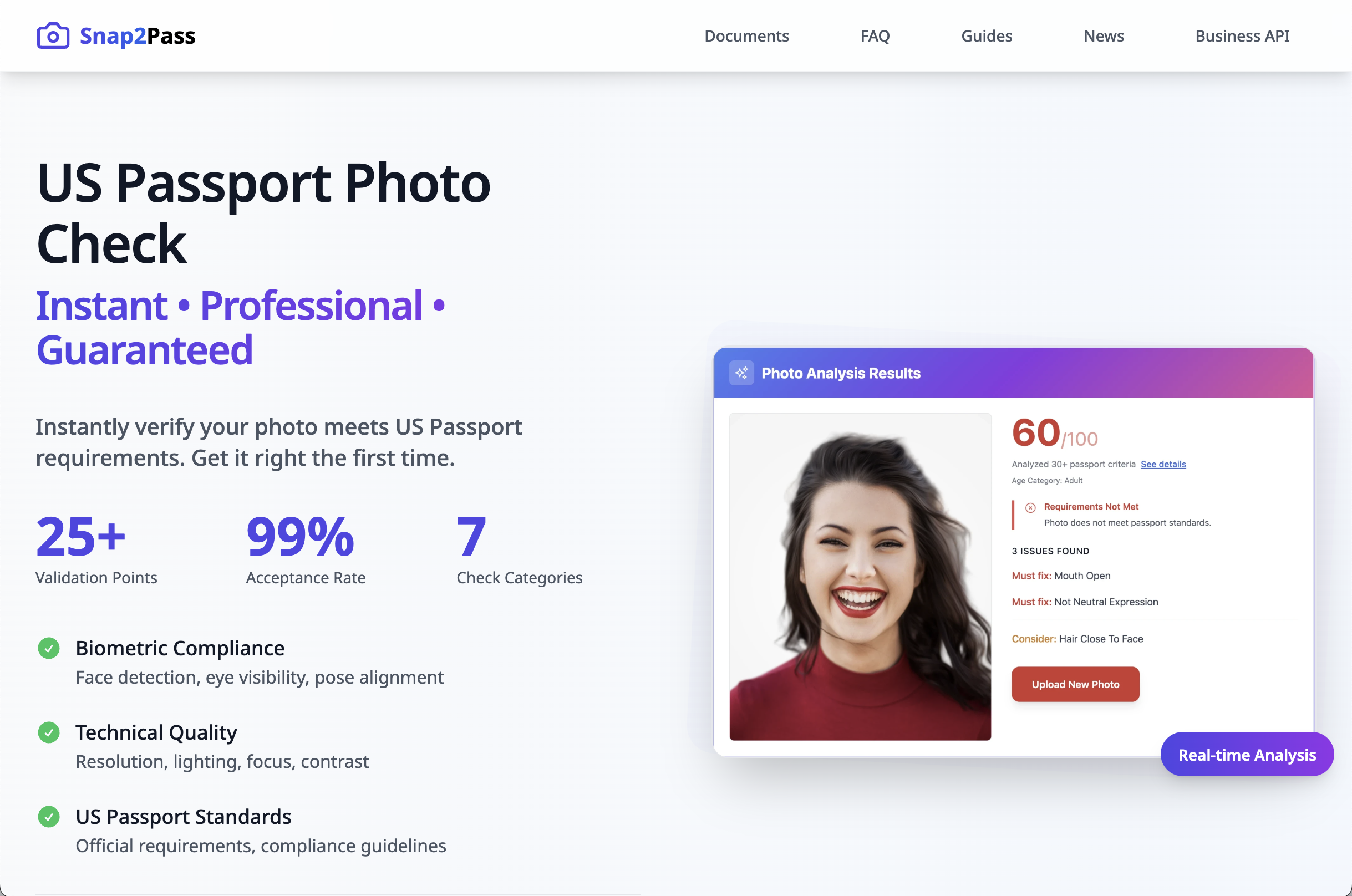This screenshot has width=1352, height=896.
Task: Click the 'Photo Analysis Results' title
Action: pyautogui.click(x=841, y=373)
